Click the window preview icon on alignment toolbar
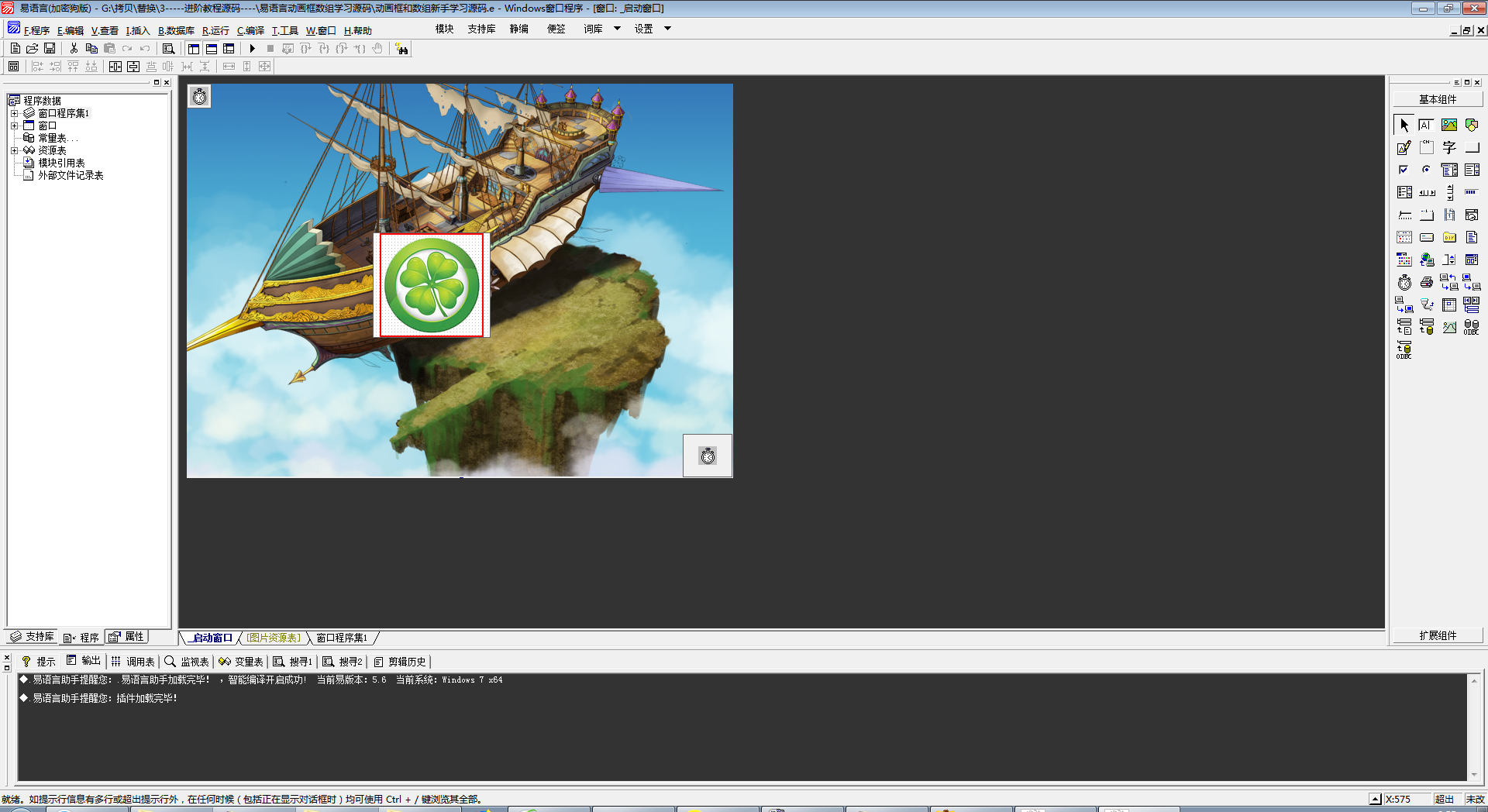 [14, 67]
